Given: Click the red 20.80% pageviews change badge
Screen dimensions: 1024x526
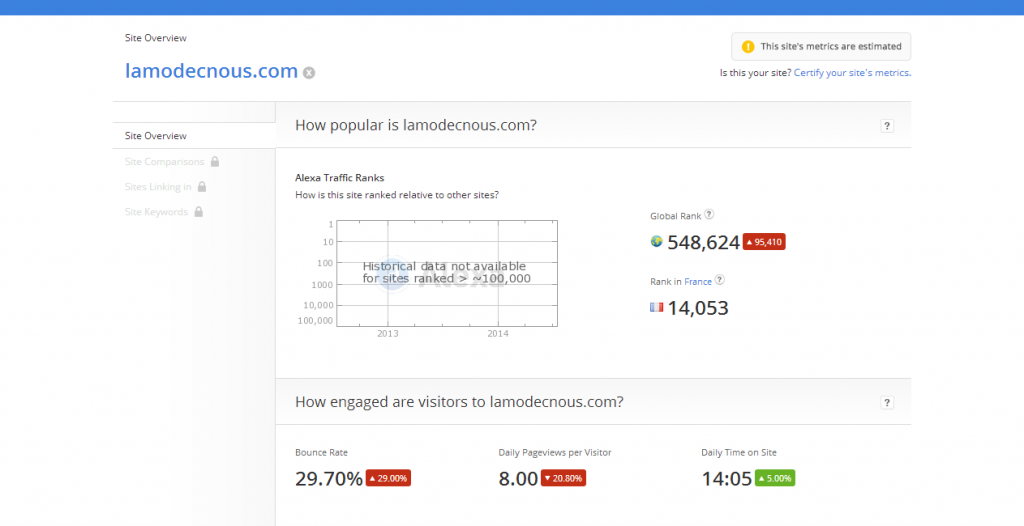Looking at the screenshot, I should (563, 478).
